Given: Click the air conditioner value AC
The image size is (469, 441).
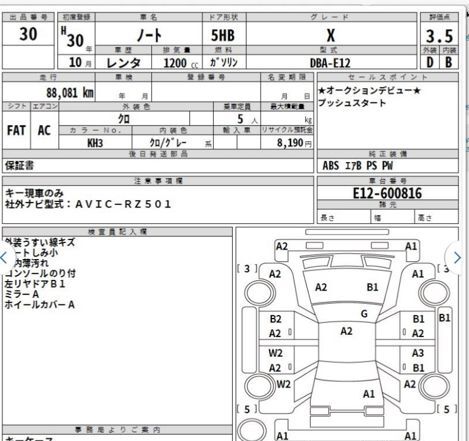Looking at the screenshot, I should [44, 130].
